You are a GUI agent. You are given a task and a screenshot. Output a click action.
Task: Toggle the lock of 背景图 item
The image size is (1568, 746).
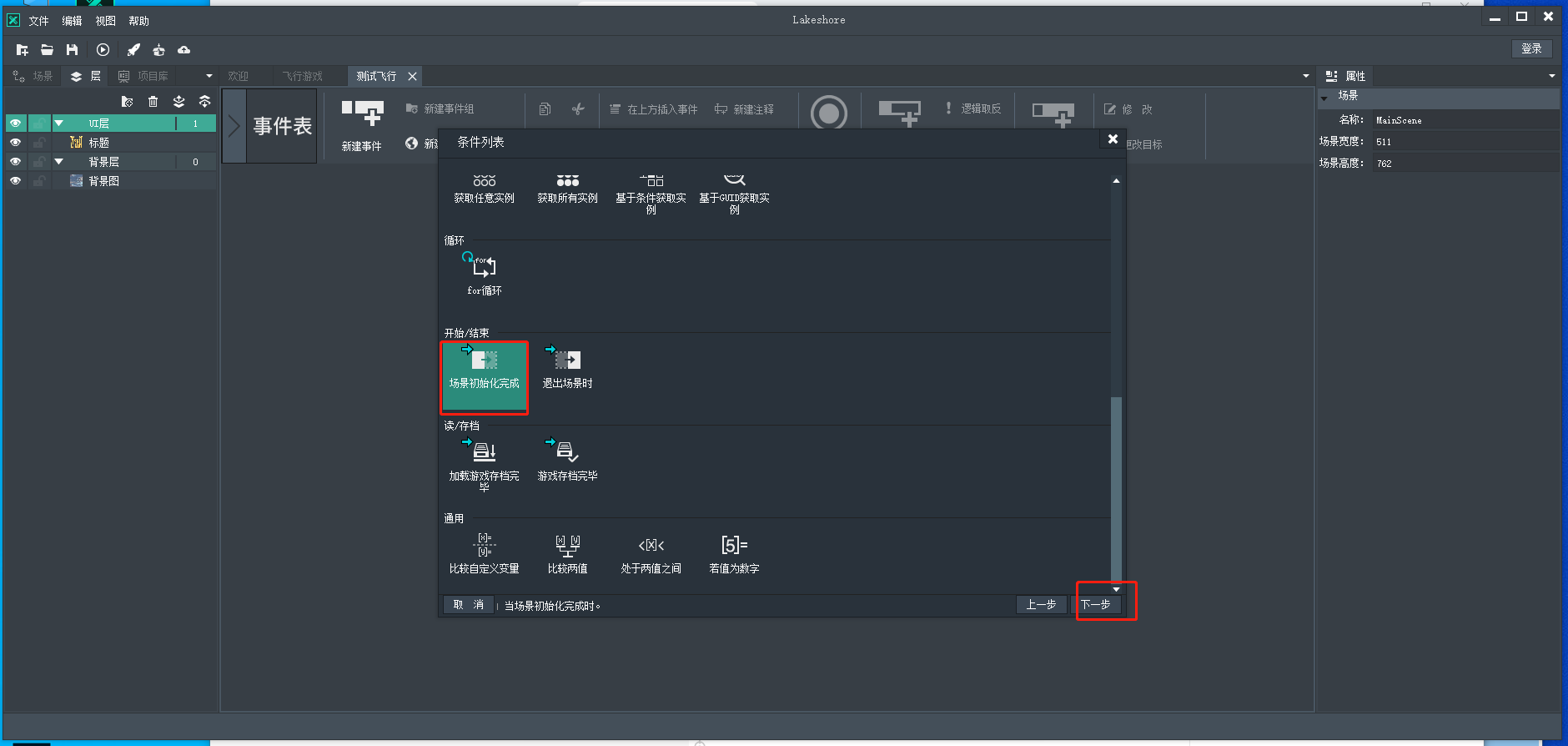(x=39, y=181)
